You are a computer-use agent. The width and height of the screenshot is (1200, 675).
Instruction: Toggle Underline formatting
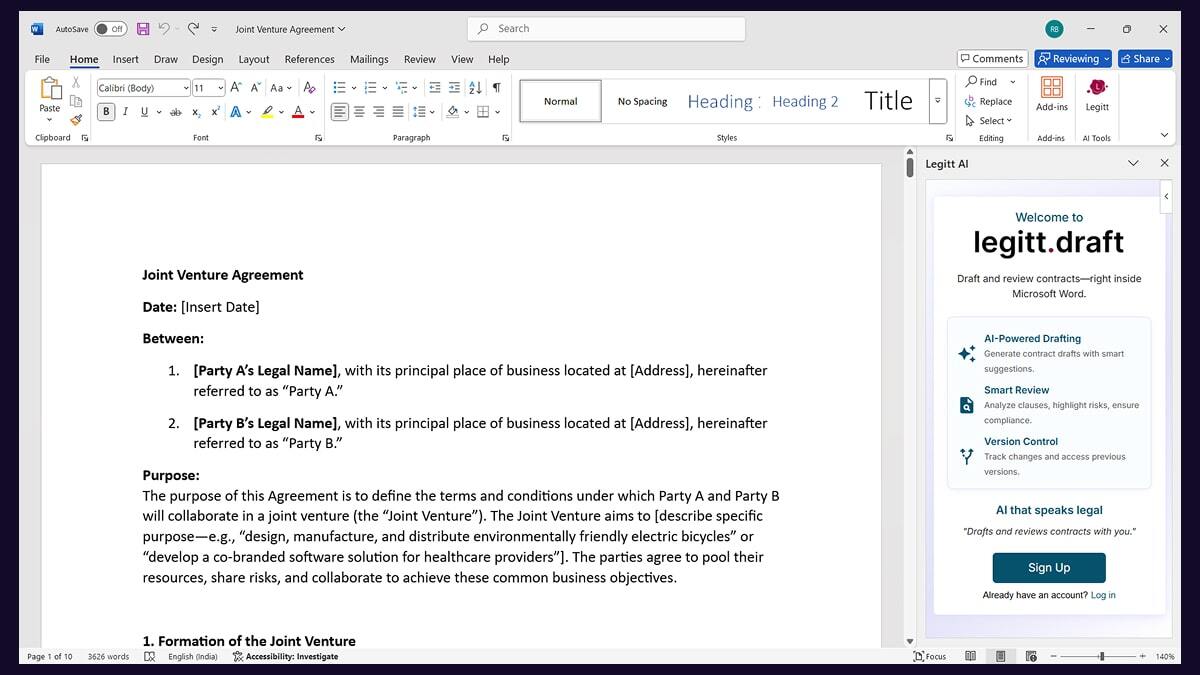(x=144, y=112)
